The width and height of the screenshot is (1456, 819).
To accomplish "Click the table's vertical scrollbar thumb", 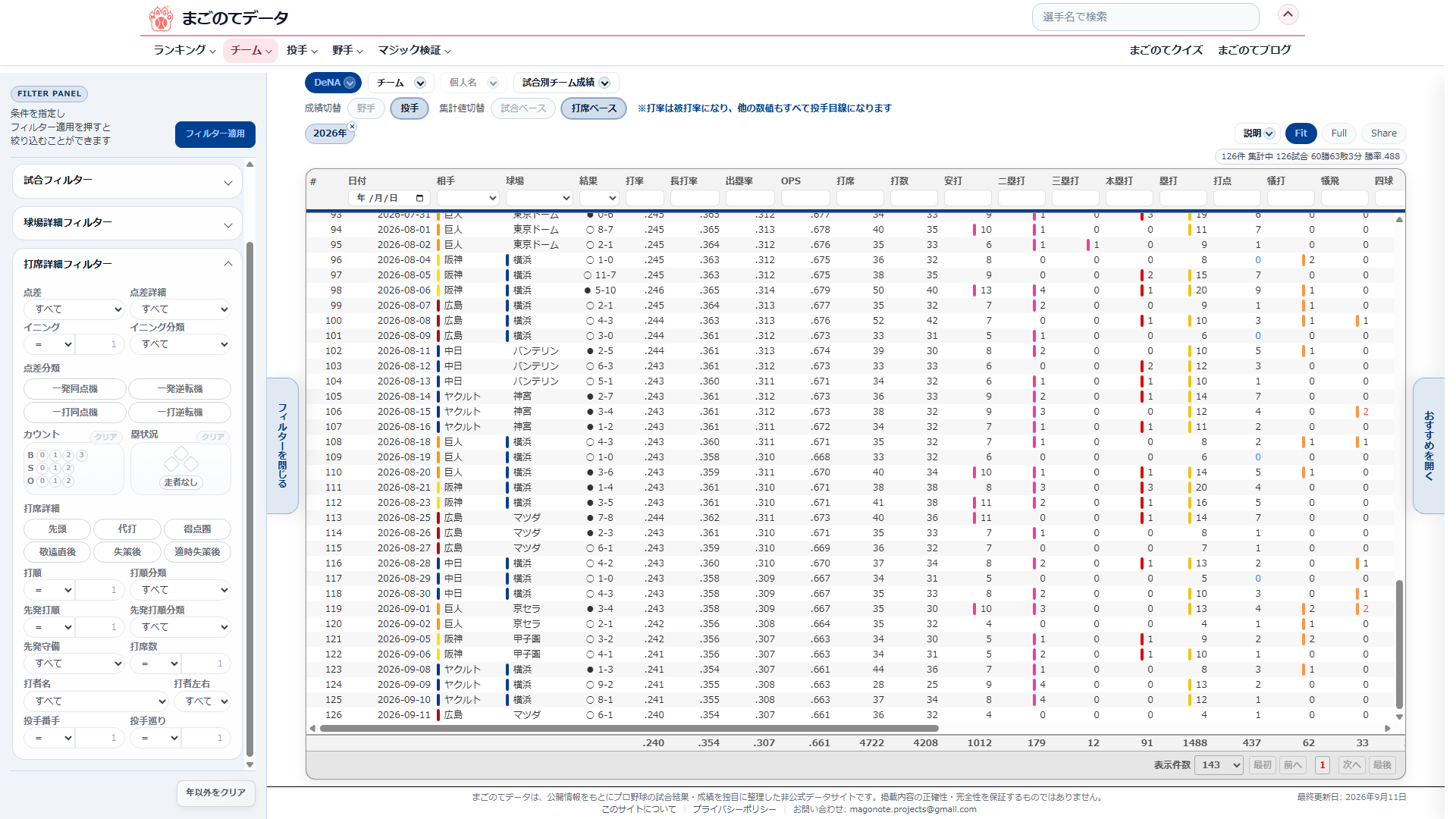I will (1399, 645).
